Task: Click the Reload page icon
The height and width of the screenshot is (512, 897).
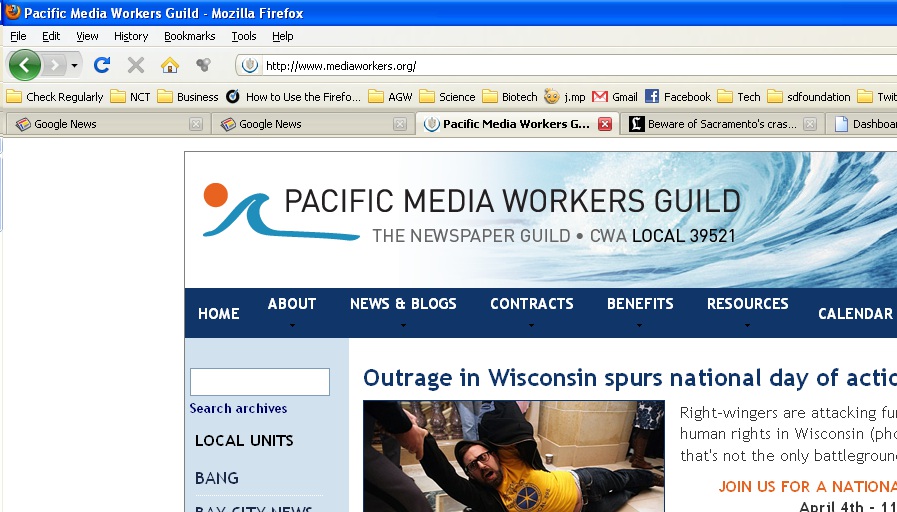Action: pos(101,65)
